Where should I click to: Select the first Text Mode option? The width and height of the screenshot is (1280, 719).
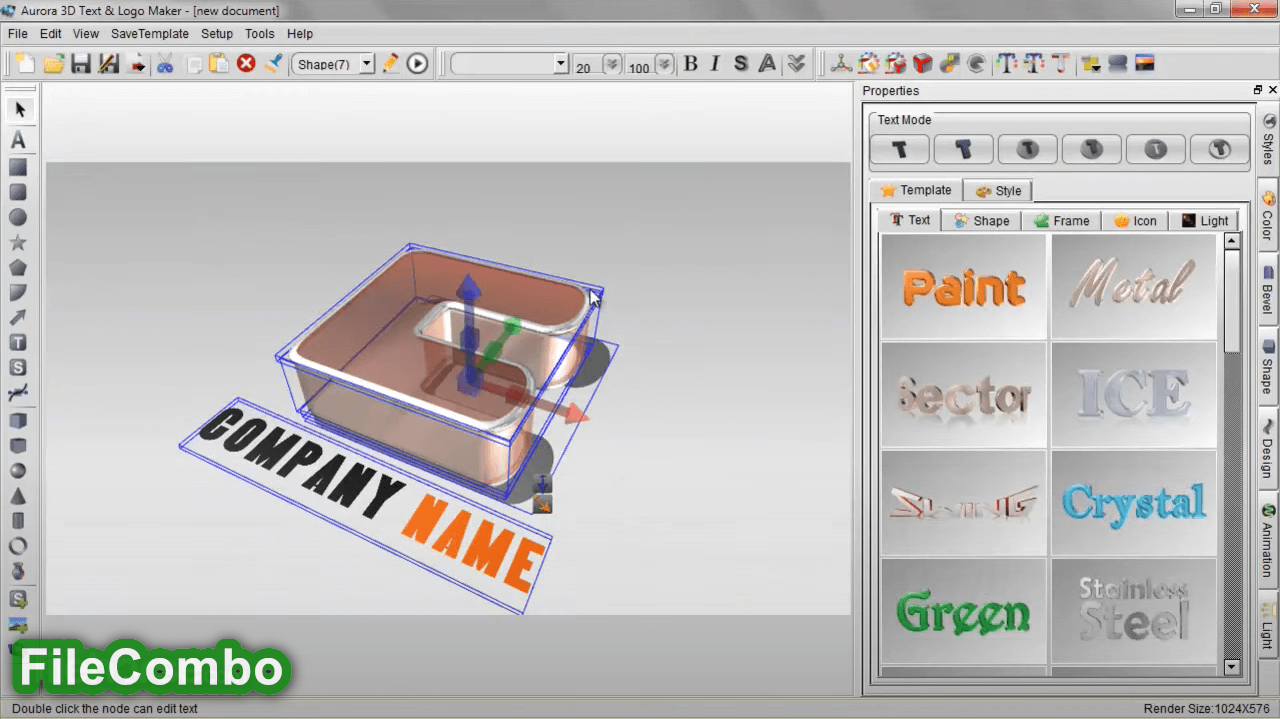coord(899,148)
